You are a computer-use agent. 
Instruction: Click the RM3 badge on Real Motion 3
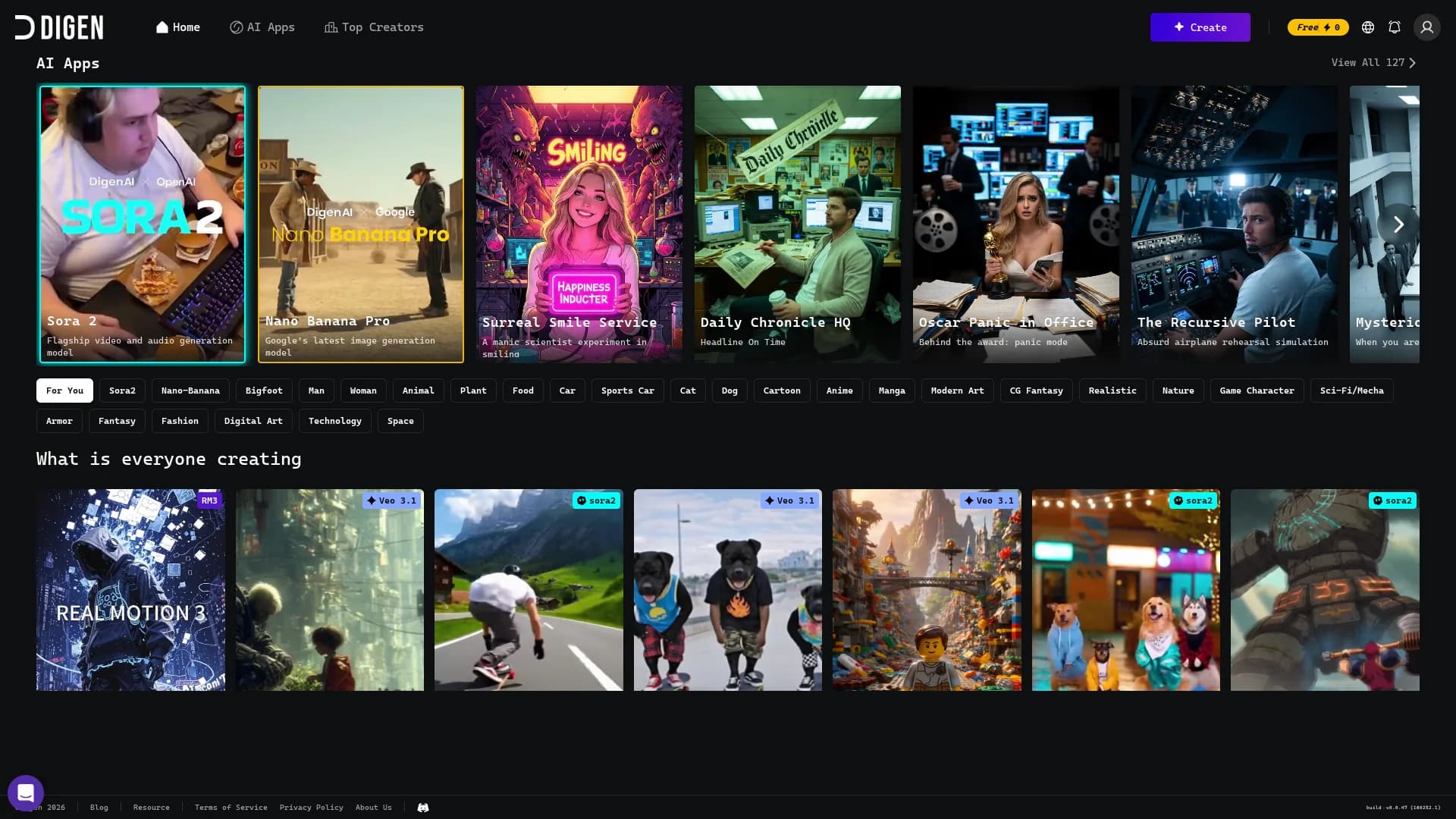click(209, 500)
